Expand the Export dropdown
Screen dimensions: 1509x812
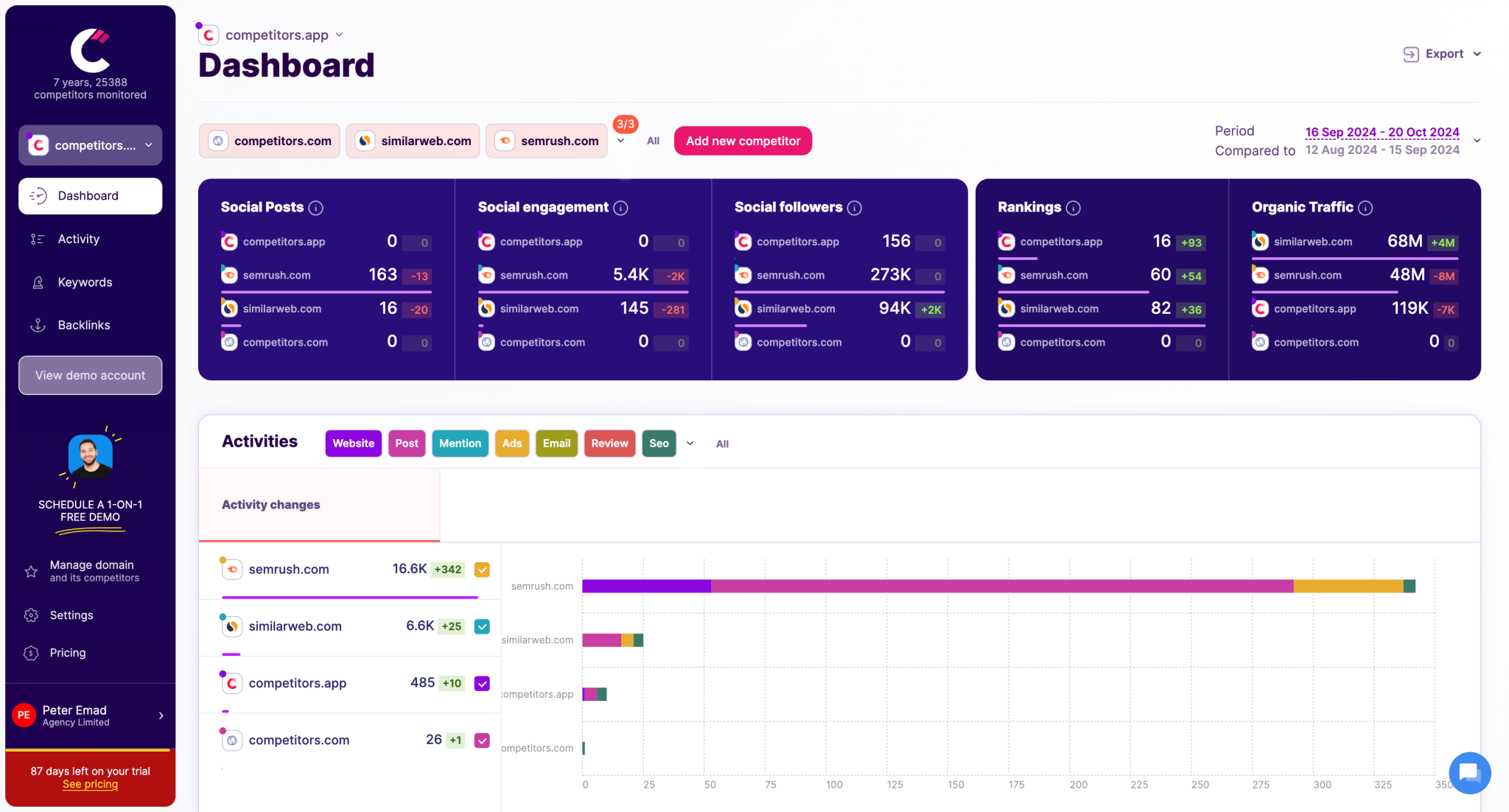click(1442, 54)
